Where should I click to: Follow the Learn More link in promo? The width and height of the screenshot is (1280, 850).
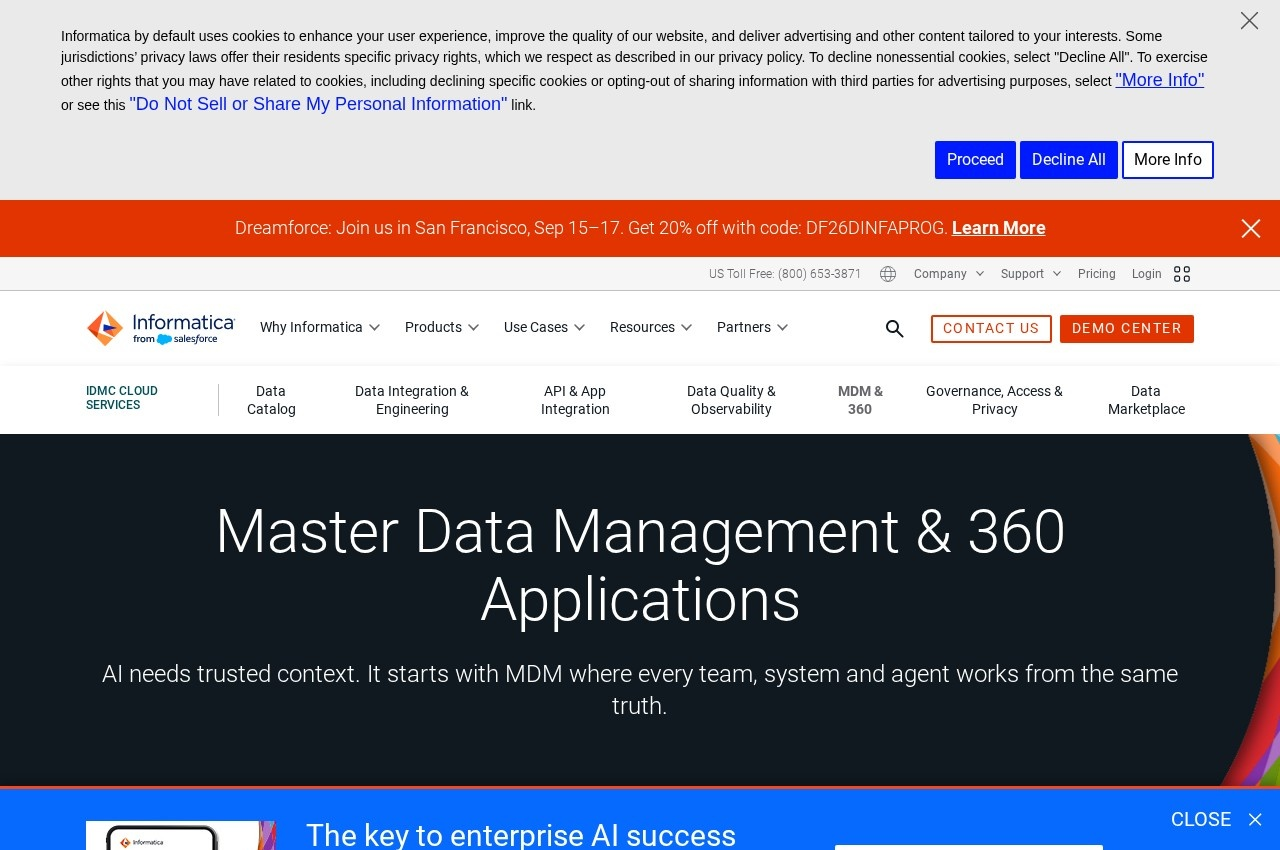click(998, 228)
